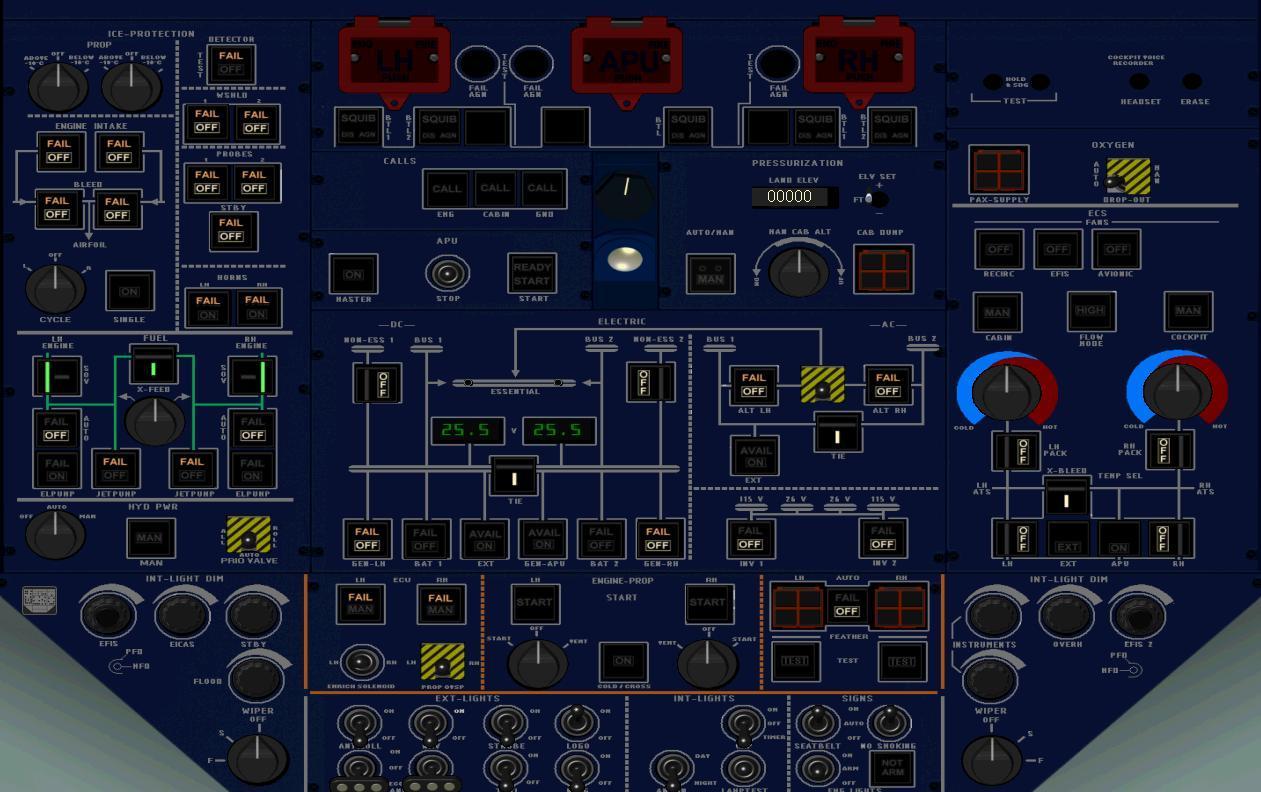This screenshot has height=792, width=1261.
Task: Toggle the DC bus TIE switch
Action: coord(513,476)
